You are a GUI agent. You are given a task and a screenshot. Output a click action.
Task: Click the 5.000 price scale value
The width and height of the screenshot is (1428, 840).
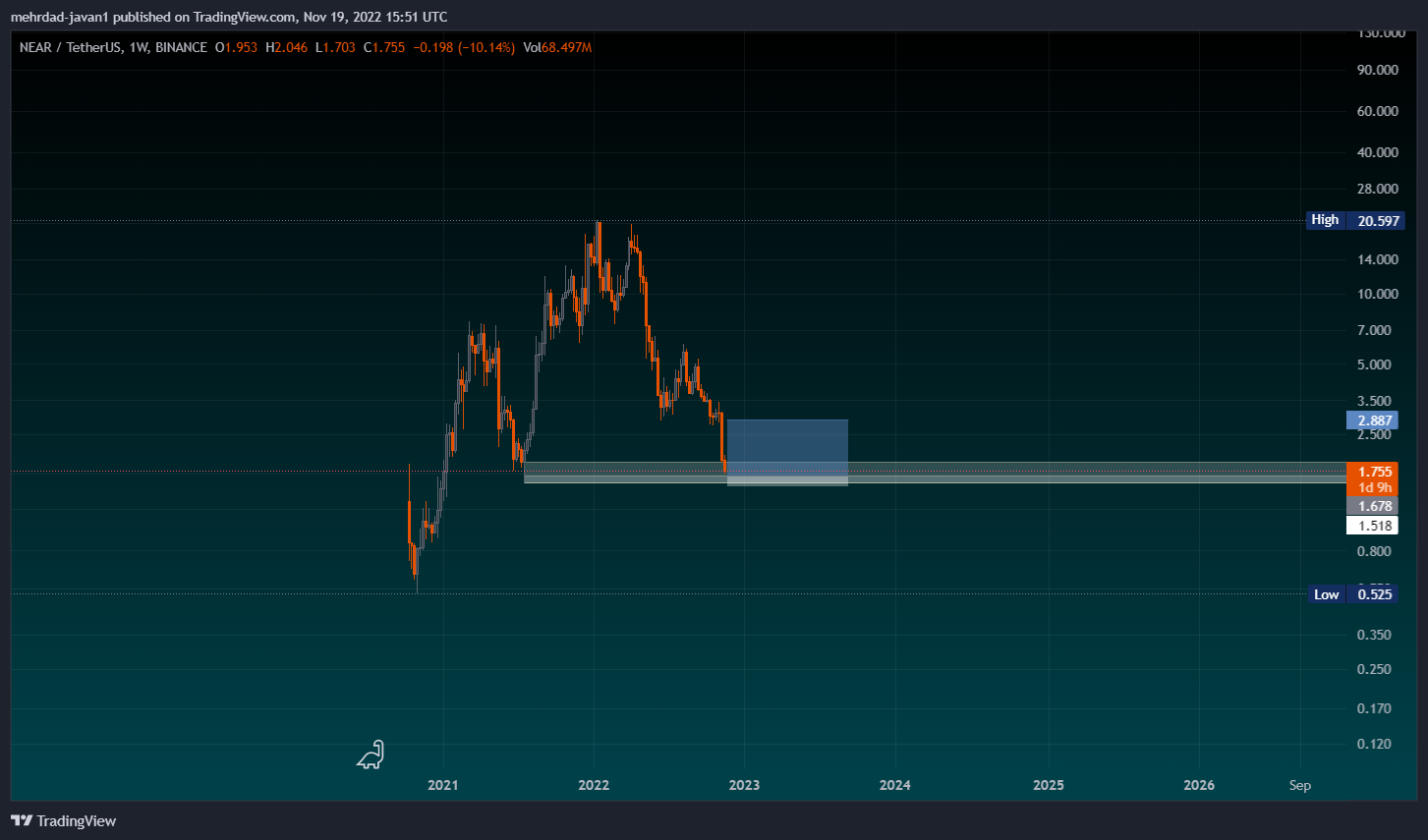(x=1375, y=364)
